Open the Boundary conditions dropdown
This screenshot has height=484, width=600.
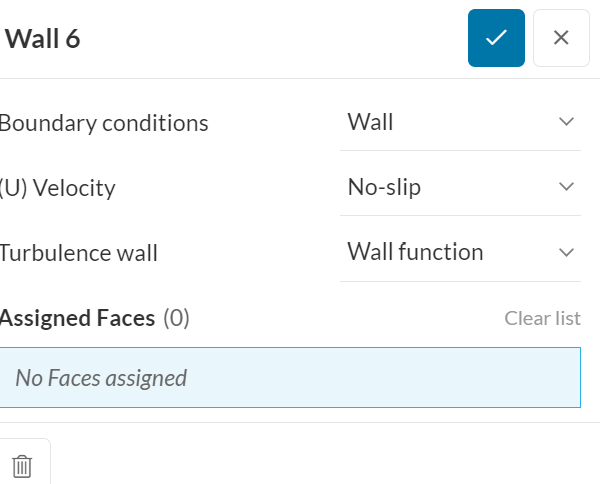459,122
